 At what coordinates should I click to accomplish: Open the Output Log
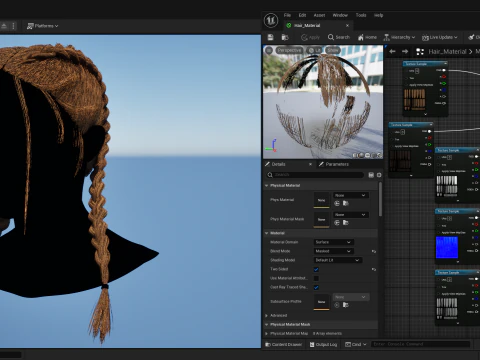click(323, 344)
